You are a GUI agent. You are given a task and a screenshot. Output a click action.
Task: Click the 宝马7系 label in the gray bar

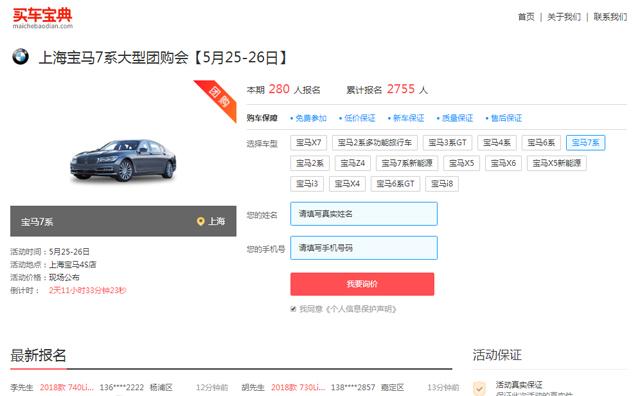tap(37, 222)
